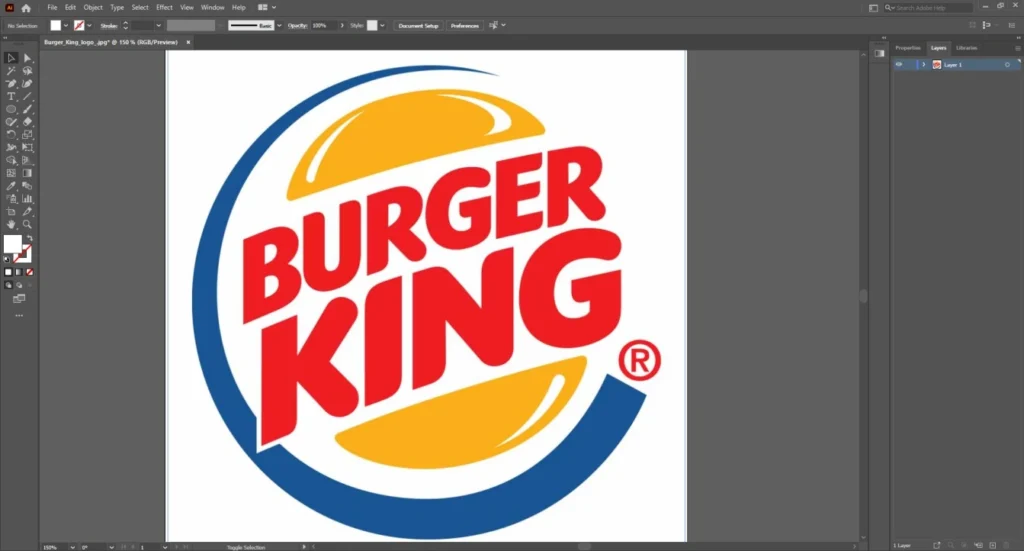Image resolution: width=1024 pixels, height=551 pixels.
Task: Select the Shape Builder tool
Action: [11, 160]
